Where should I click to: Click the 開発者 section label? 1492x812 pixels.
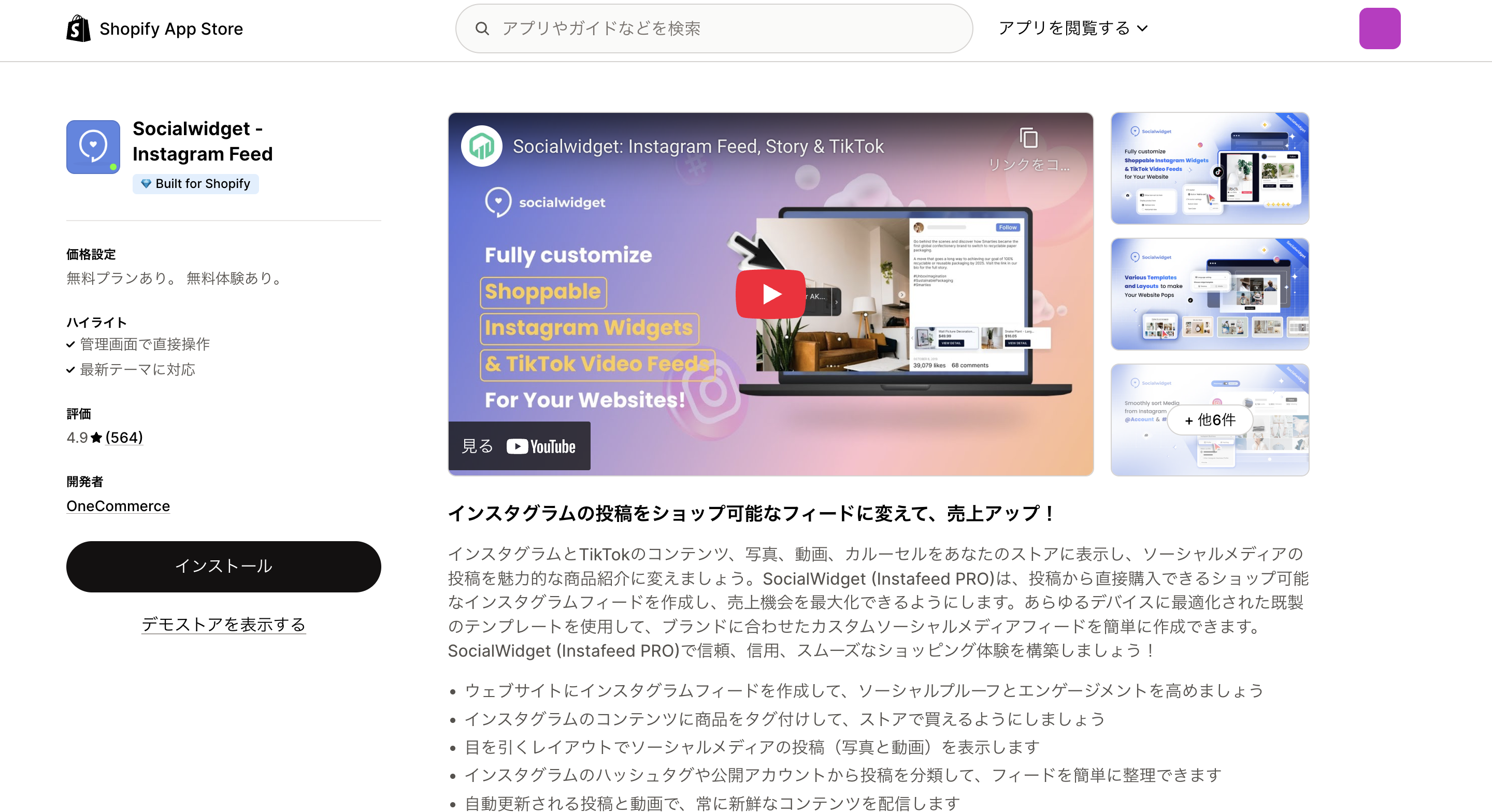[x=84, y=482]
